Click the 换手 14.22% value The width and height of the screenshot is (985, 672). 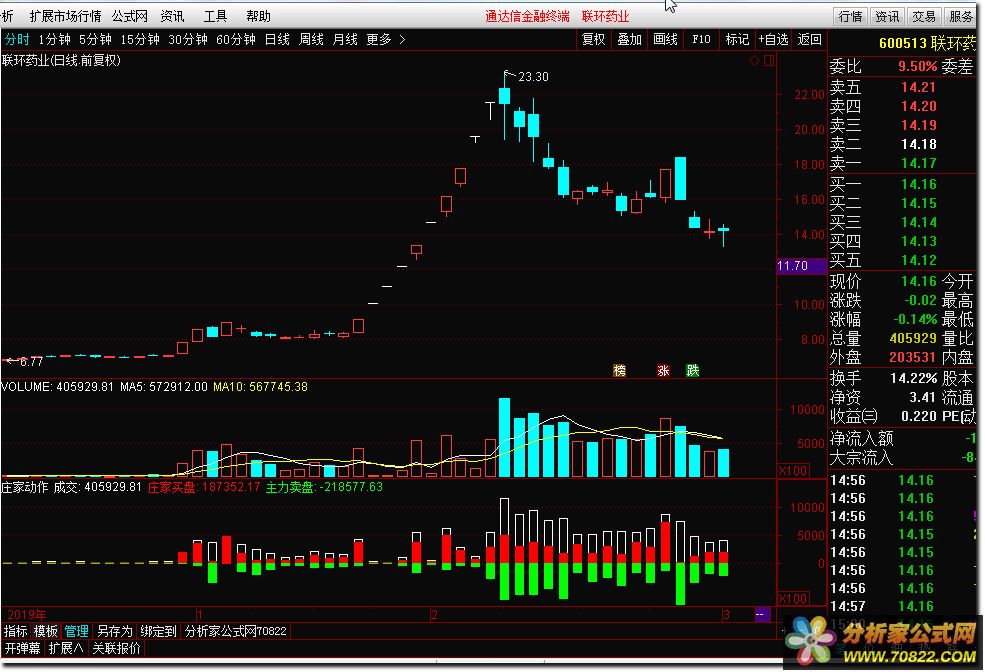(x=913, y=379)
